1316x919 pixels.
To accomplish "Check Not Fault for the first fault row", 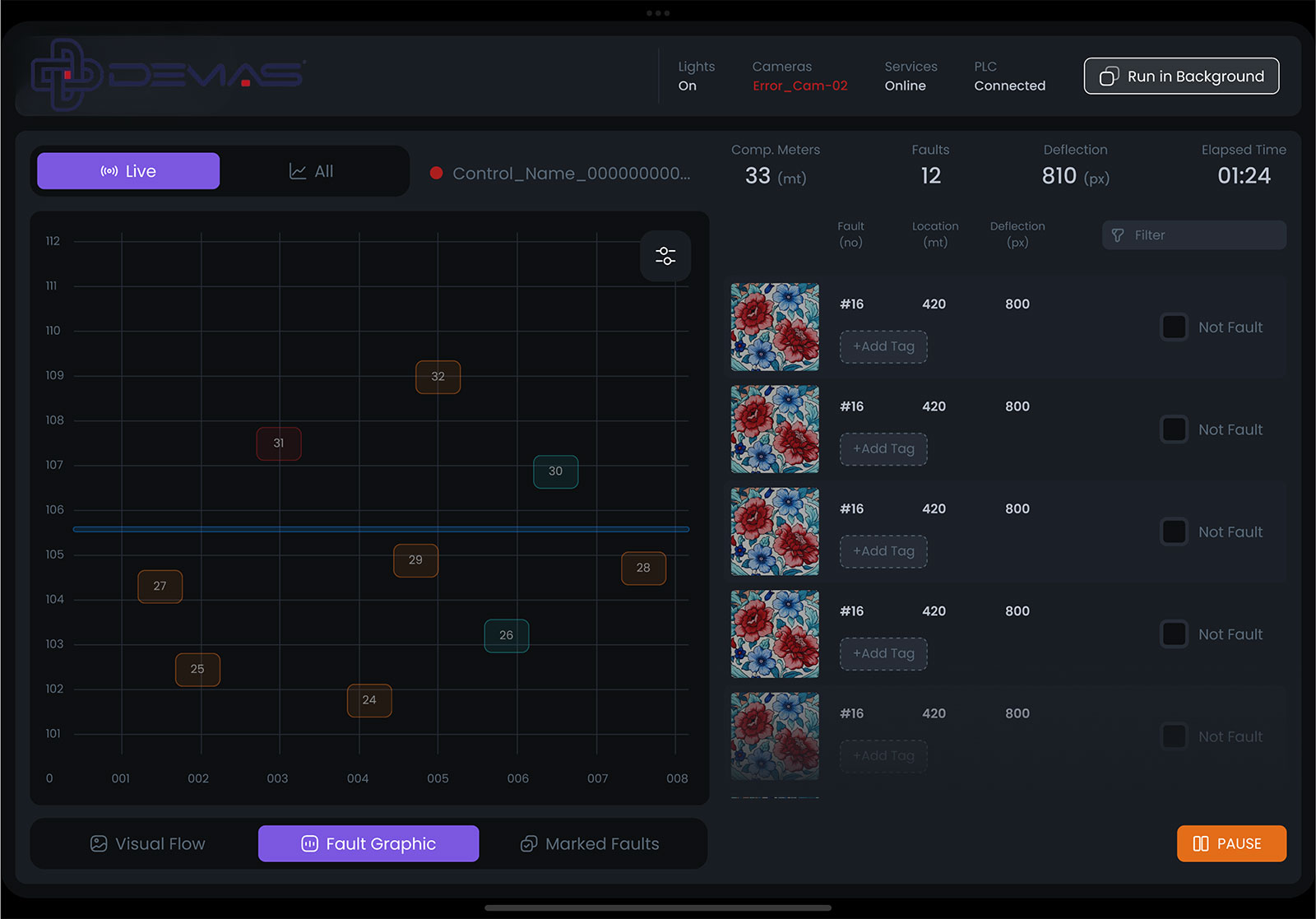I will [1174, 327].
